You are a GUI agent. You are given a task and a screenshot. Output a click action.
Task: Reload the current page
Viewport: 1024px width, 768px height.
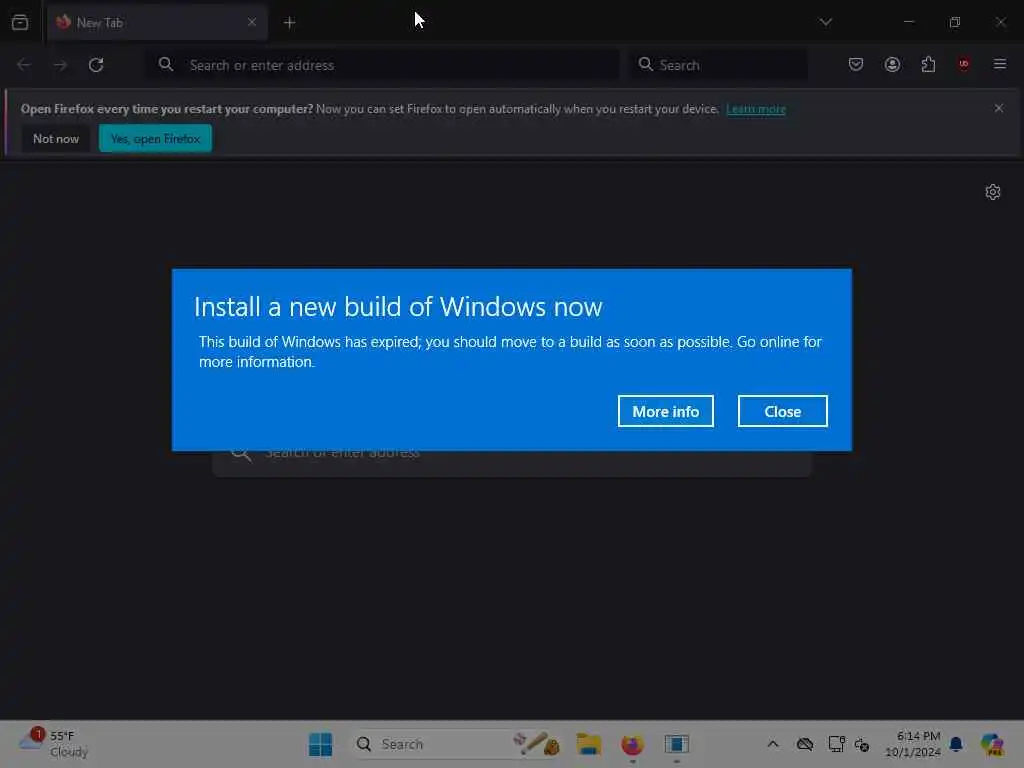click(96, 65)
